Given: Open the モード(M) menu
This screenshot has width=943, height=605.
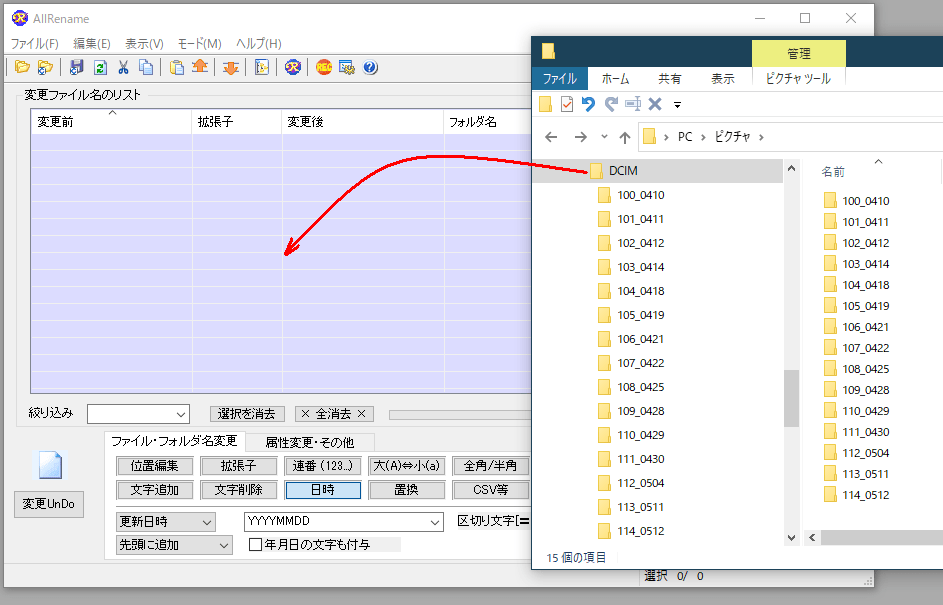Looking at the screenshot, I should coord(199,44).
